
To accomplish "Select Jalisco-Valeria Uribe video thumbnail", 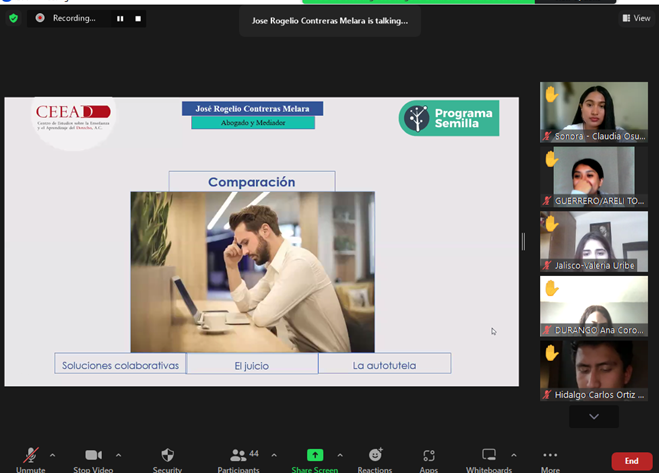I will click(x=594, y=241).
